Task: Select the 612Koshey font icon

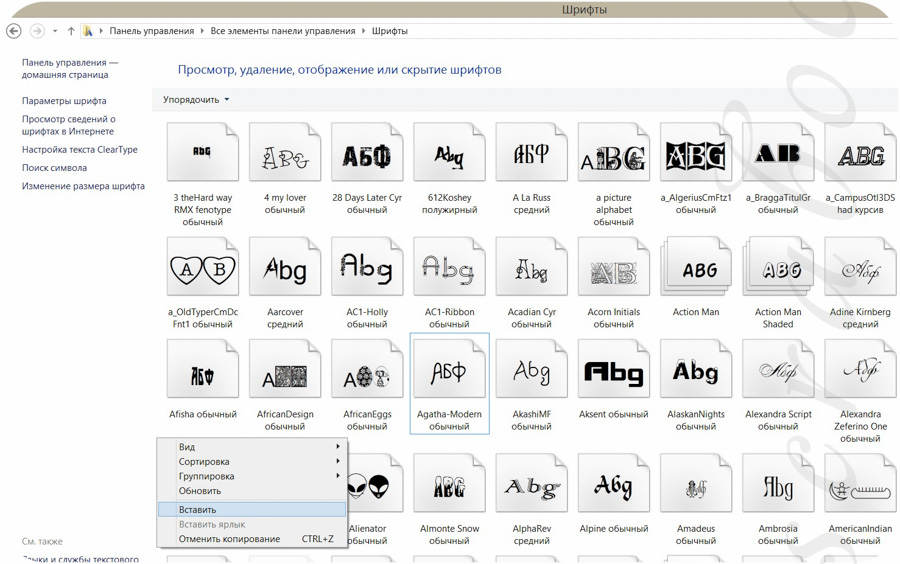Action: tap(449, 152)
